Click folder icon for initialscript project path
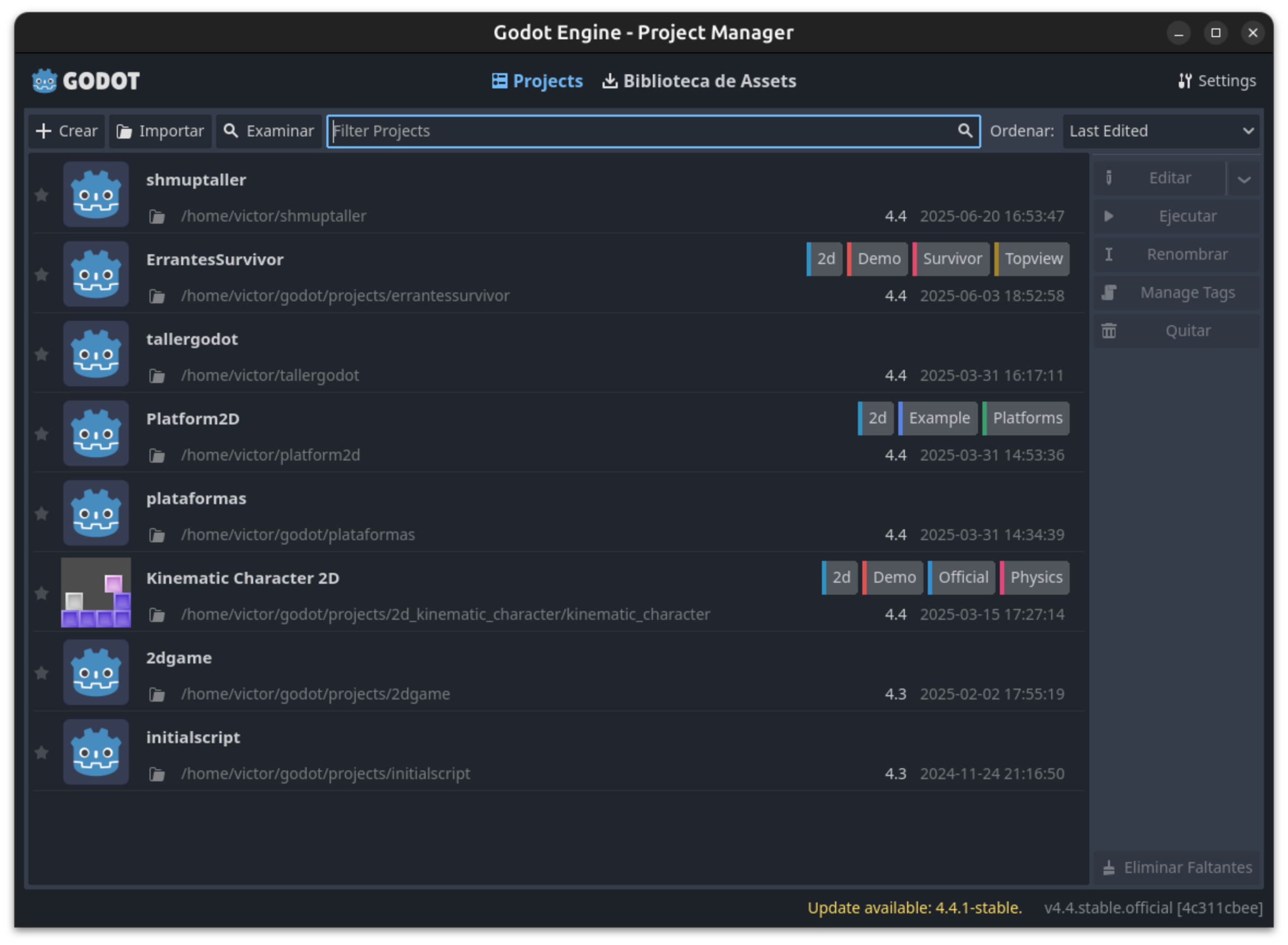This screenshot has width=1288, height=945. pos(157,775)
